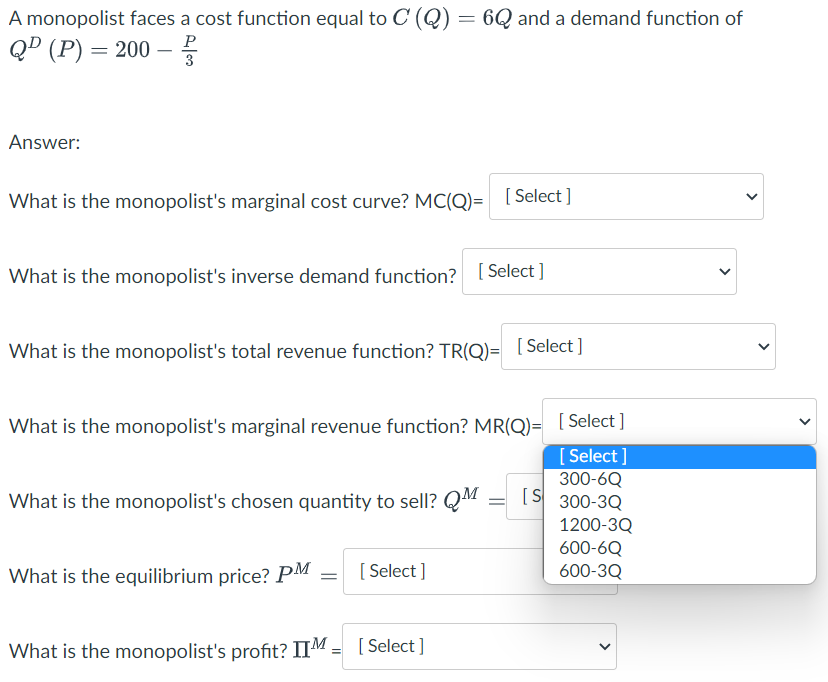This screenshot has width=828, height=682.
Task: Click the chevron on the profit dropdown
Action: pos(603,646)
